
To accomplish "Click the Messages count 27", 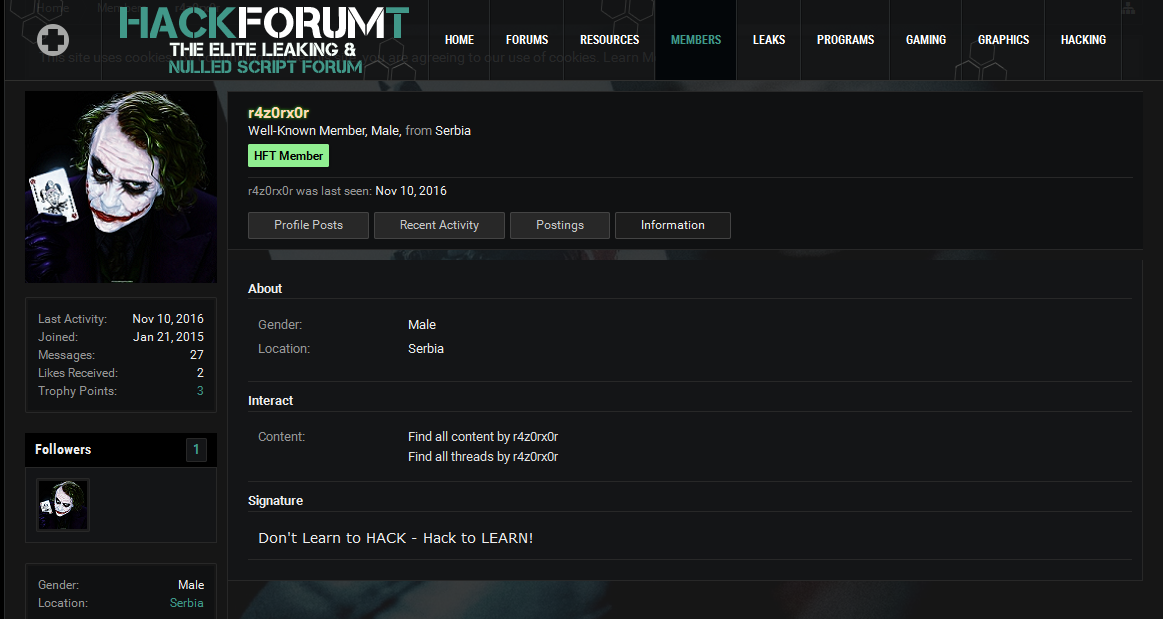I will (197, 355).
